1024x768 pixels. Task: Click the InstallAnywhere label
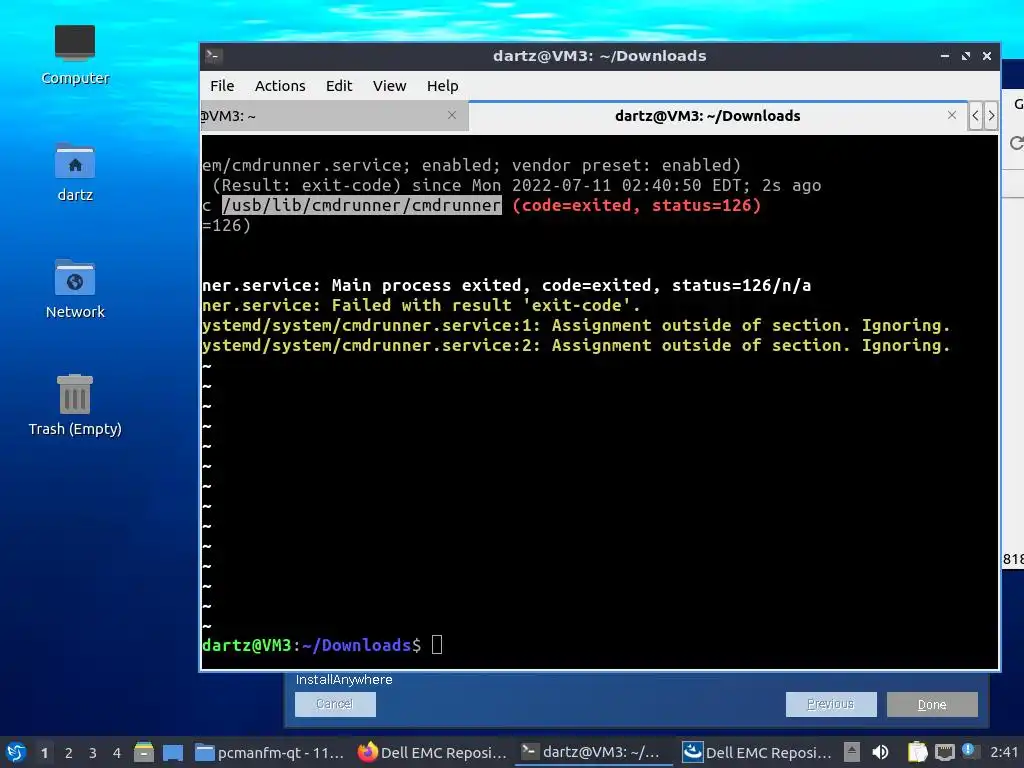(x=344, y=680)
